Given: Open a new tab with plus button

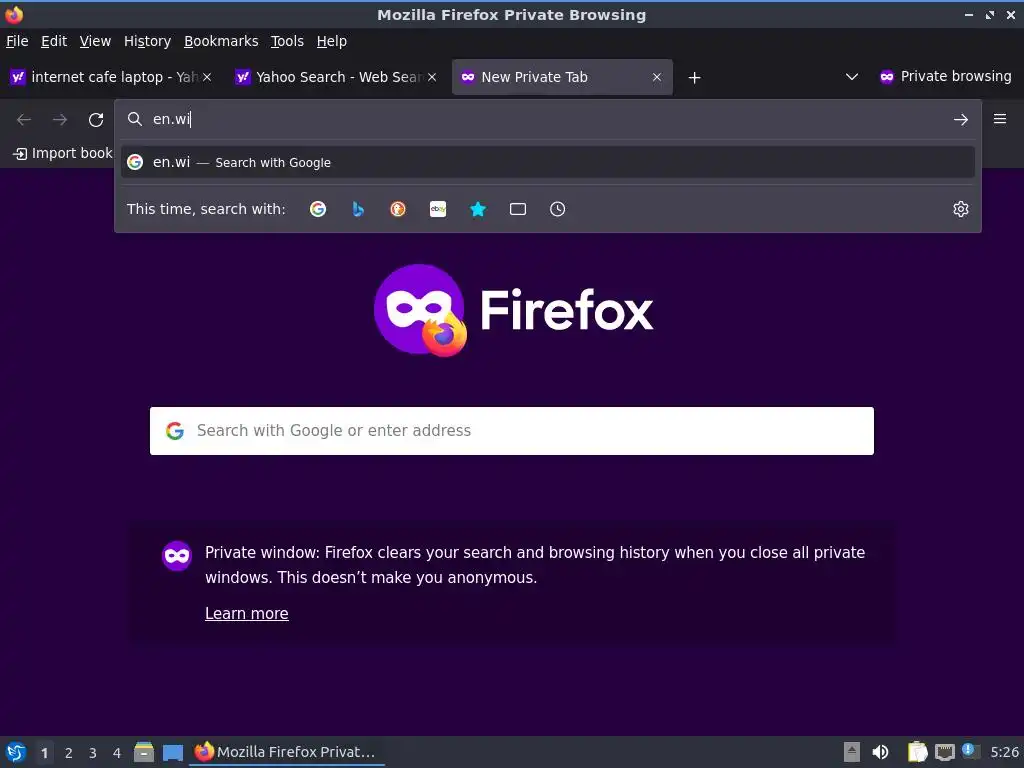Looking at the screenshot, I should (x=695, y=78).
